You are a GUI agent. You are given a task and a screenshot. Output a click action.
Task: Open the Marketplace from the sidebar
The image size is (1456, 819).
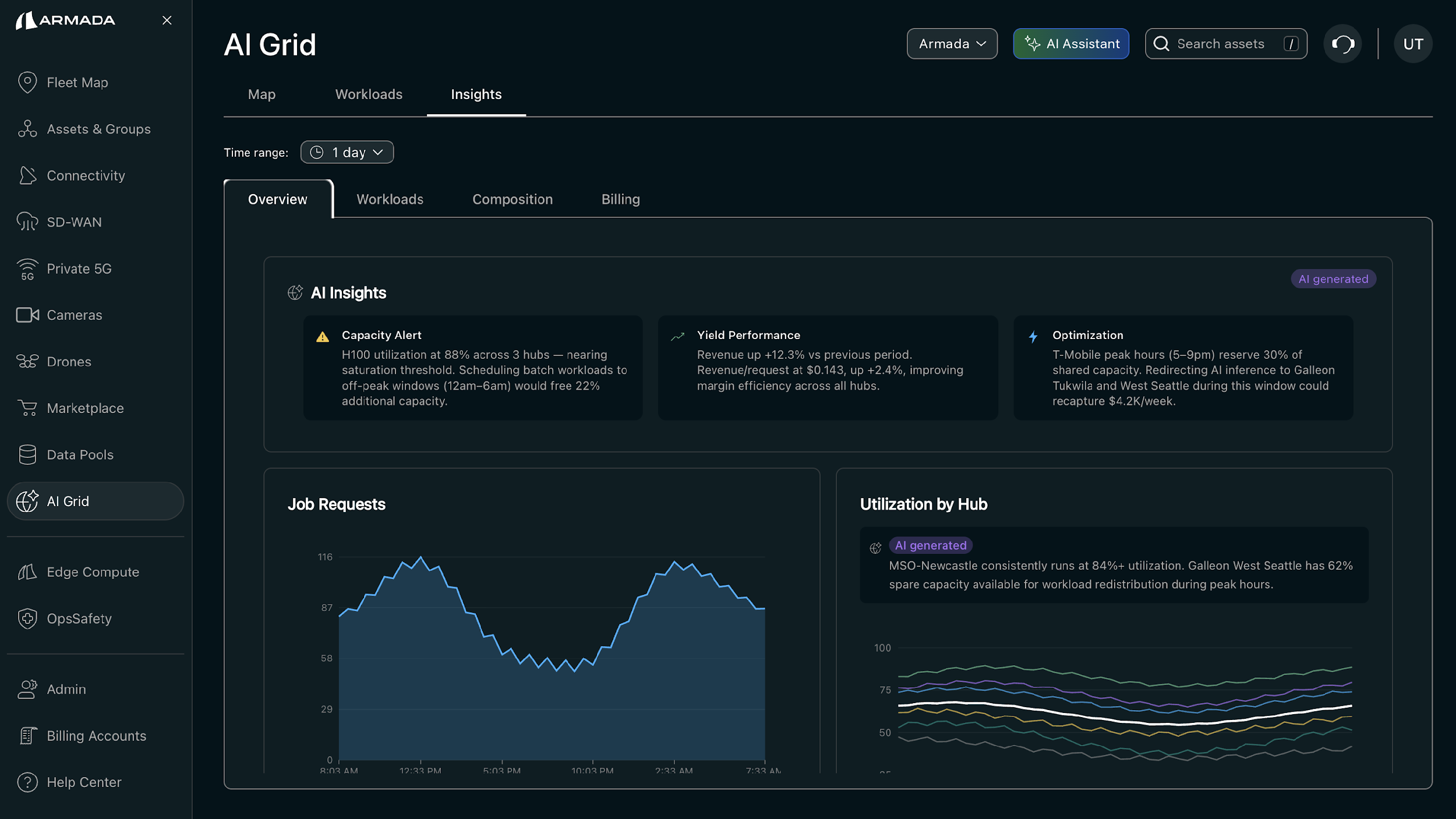tap(85, 408)
